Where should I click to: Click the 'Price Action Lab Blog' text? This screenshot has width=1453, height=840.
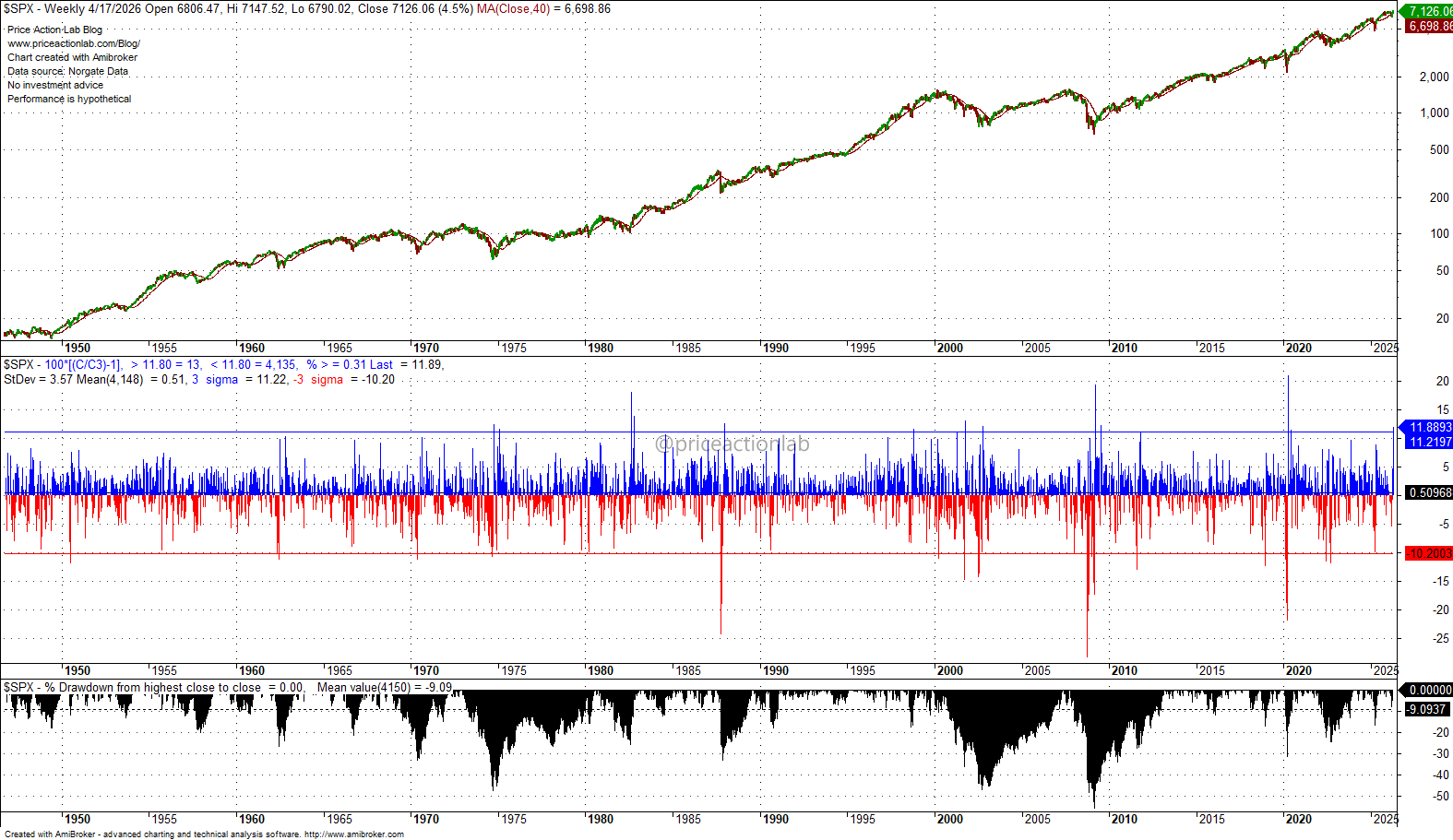tap(55, 30)
